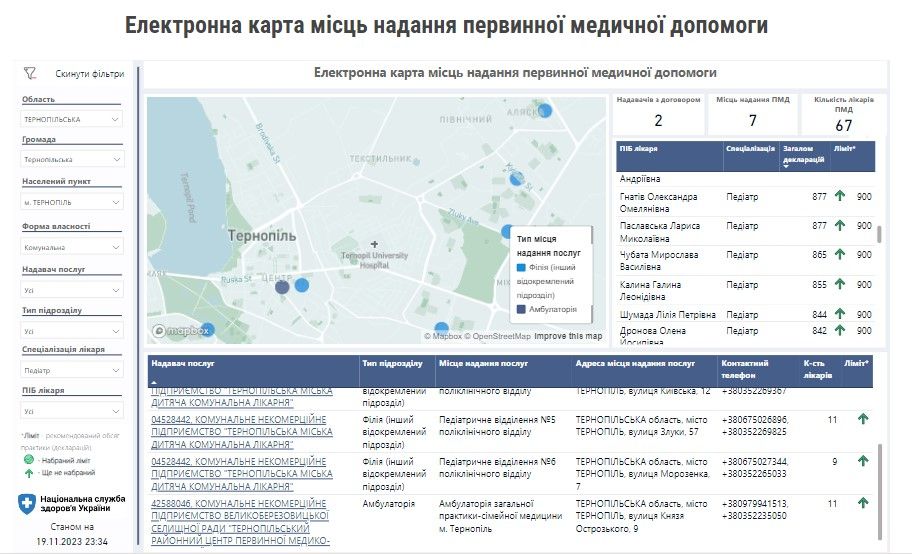Click the Філія legend color swatch
The height and width of the screenshot is (554, 912).
pyautogui.click(x=521, y=268)
